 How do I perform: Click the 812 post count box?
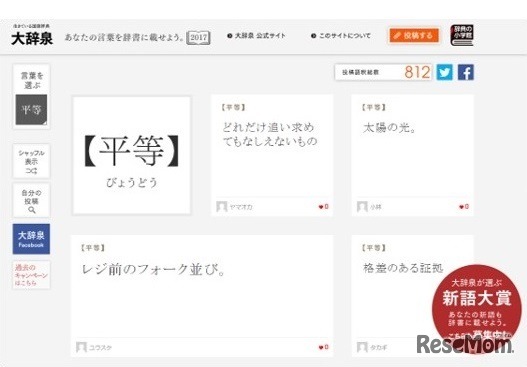[383, 72]
